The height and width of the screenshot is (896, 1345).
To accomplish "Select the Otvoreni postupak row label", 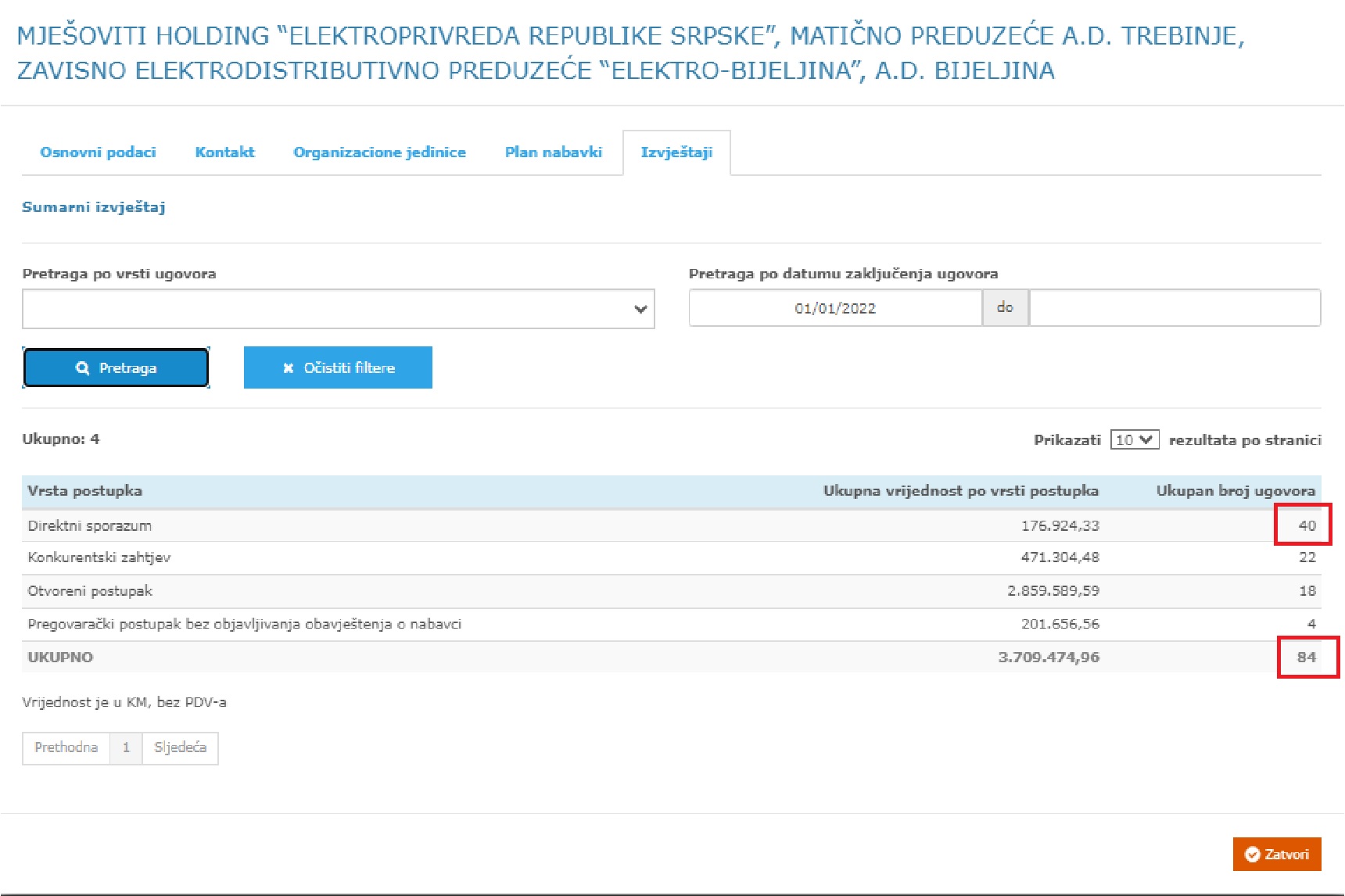I will pyautogui.click(x=90, y=591).
